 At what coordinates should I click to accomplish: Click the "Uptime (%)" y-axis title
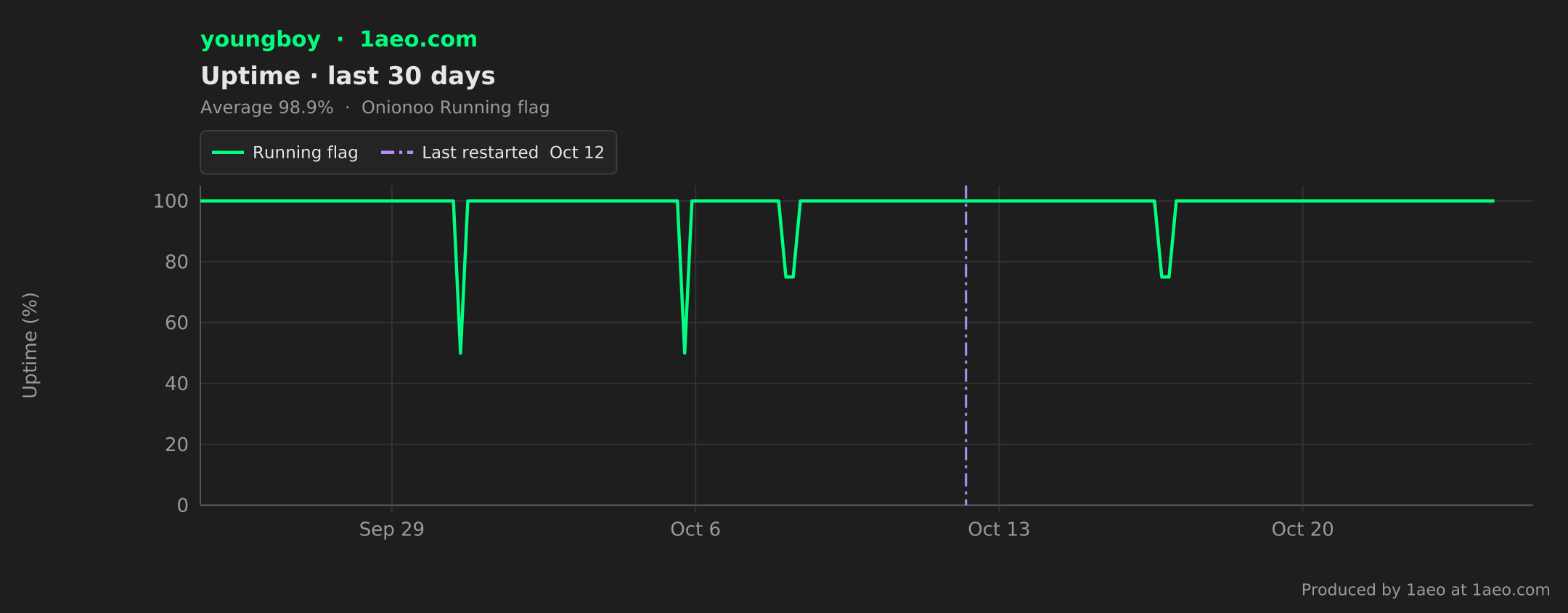coord(30,345)
